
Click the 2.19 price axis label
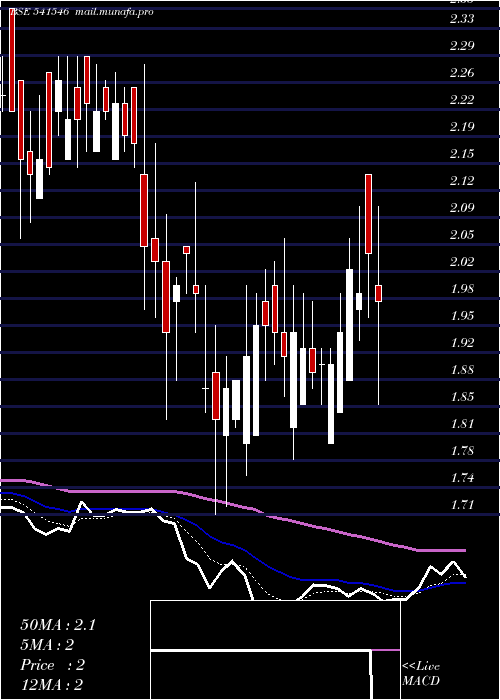click(x=462, y=127)
